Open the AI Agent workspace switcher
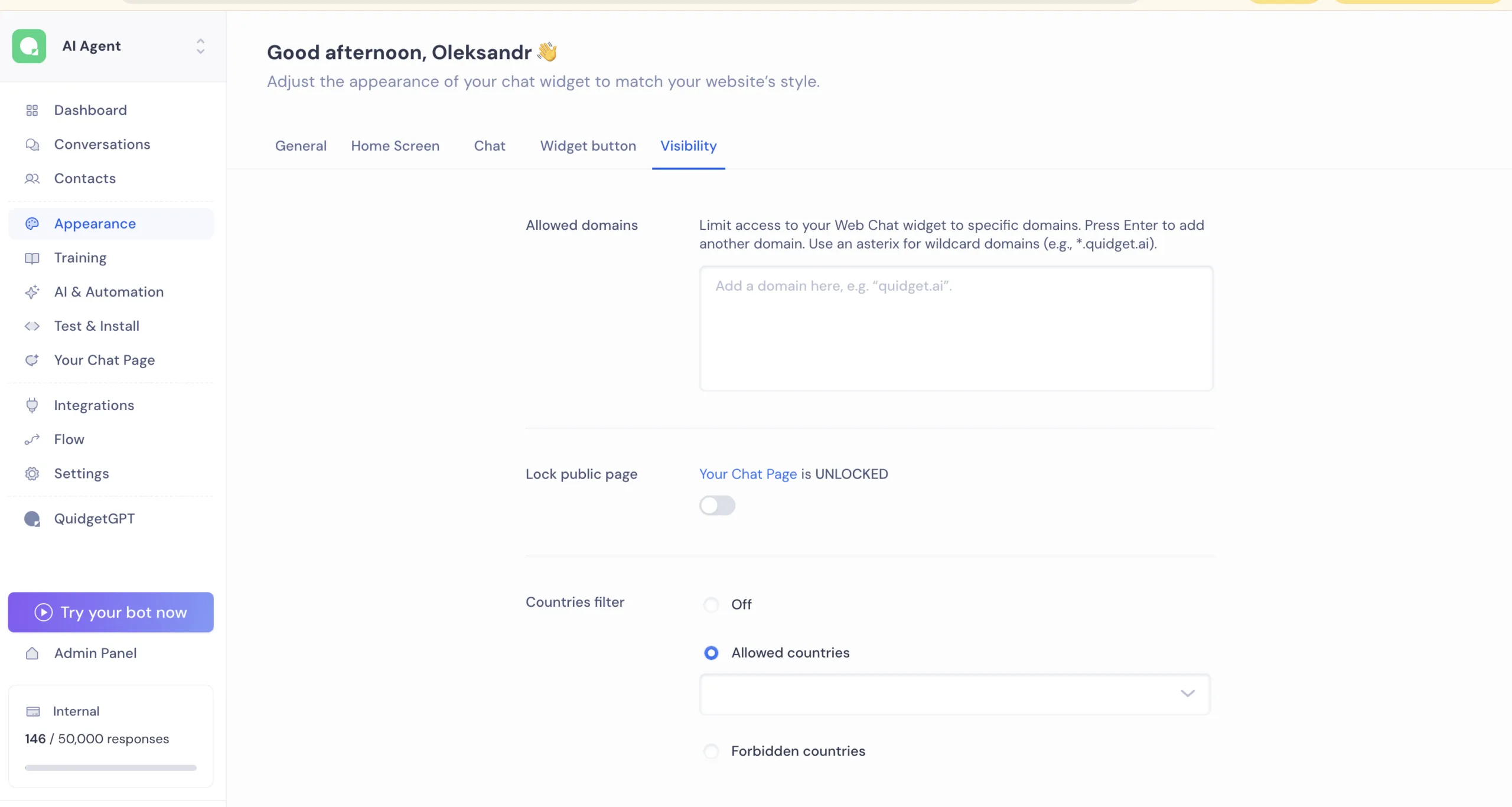1512x807 pixels. click(x=200, y=46)
